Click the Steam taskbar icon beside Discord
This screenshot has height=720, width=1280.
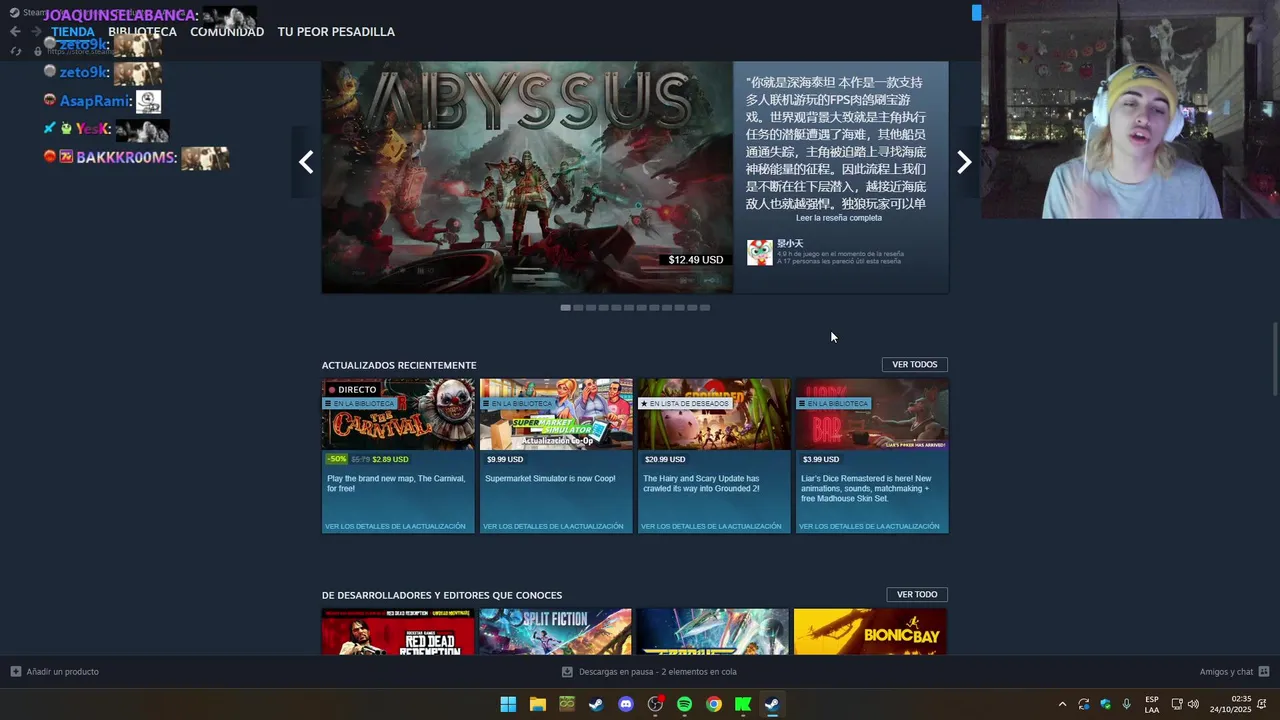(x=596, y=704)
